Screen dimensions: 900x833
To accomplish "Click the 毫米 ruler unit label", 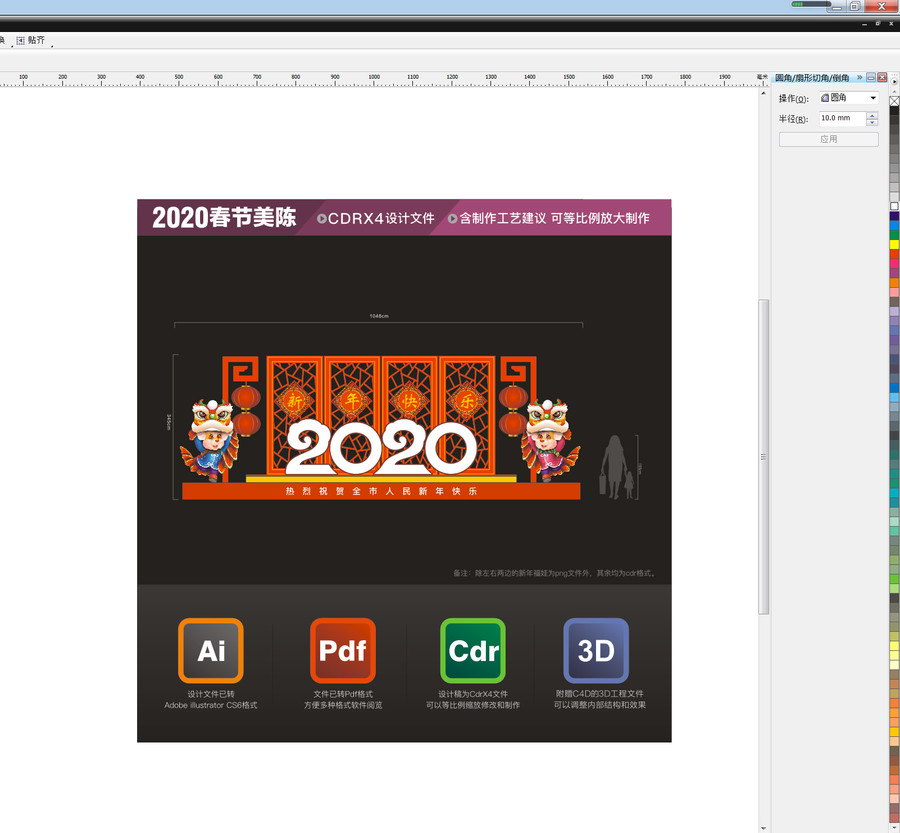I will point(762,76).
